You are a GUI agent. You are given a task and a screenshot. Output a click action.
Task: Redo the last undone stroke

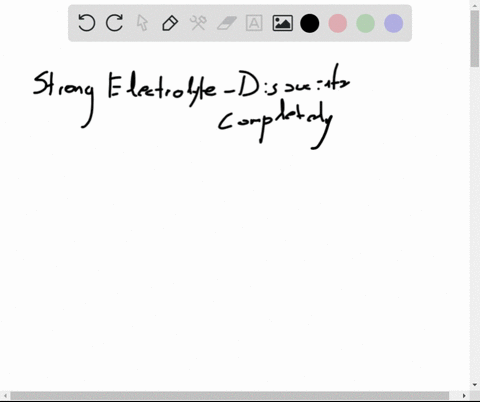click(114, 23)
